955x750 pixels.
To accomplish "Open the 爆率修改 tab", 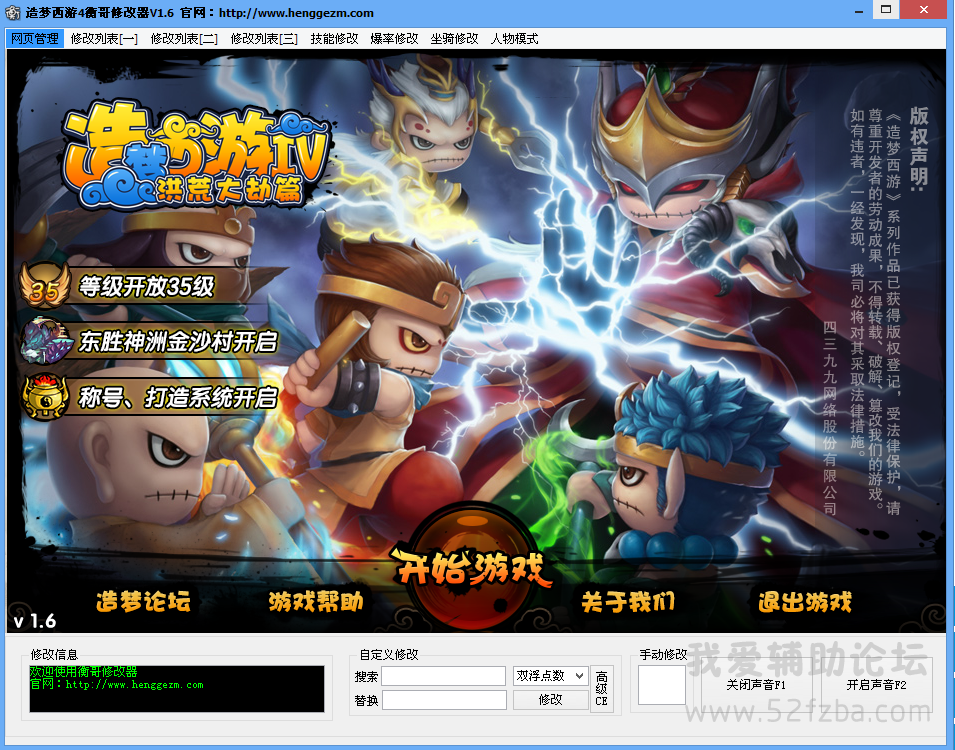I will click(394, 38).
